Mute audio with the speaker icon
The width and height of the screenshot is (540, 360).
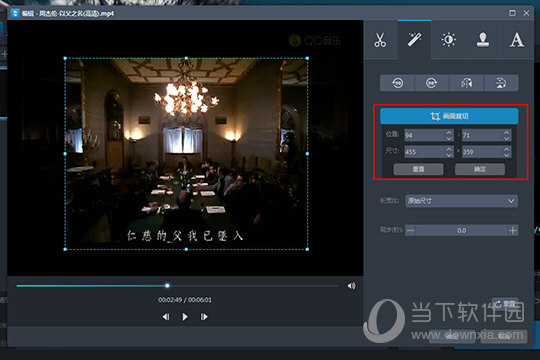click(x=351, y=286)
